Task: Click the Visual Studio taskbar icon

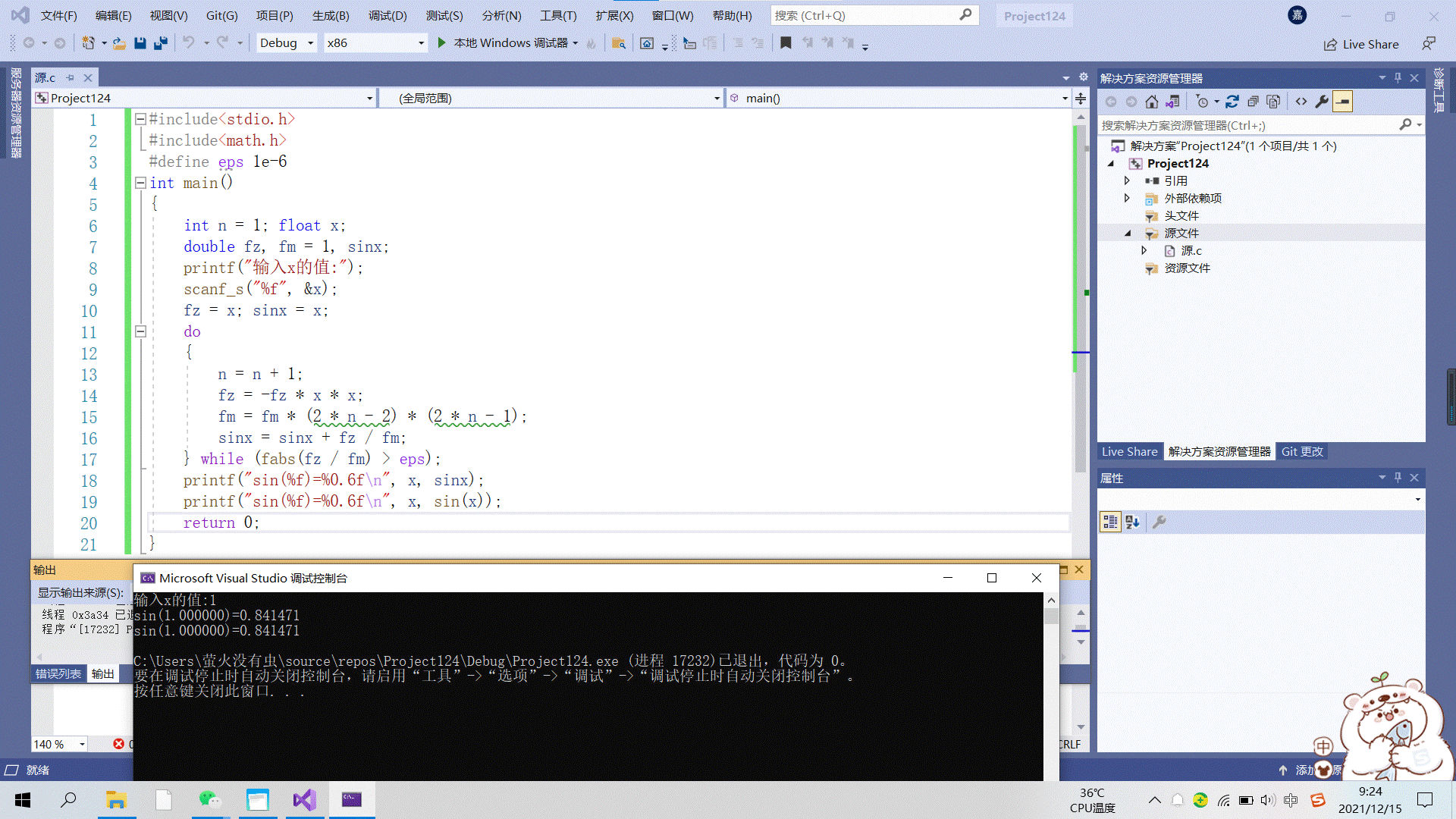Action: click(x=304, y=799)
